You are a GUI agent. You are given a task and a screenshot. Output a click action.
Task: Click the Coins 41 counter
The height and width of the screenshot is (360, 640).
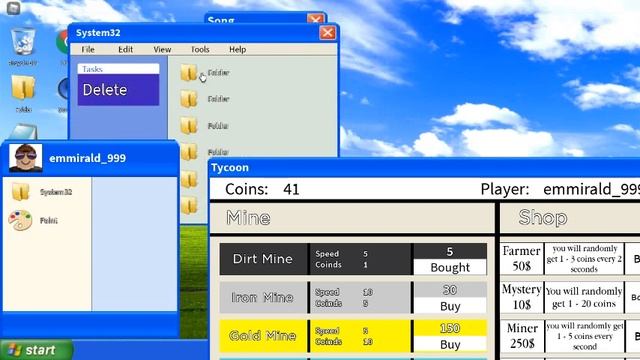[x=262, y=189]
